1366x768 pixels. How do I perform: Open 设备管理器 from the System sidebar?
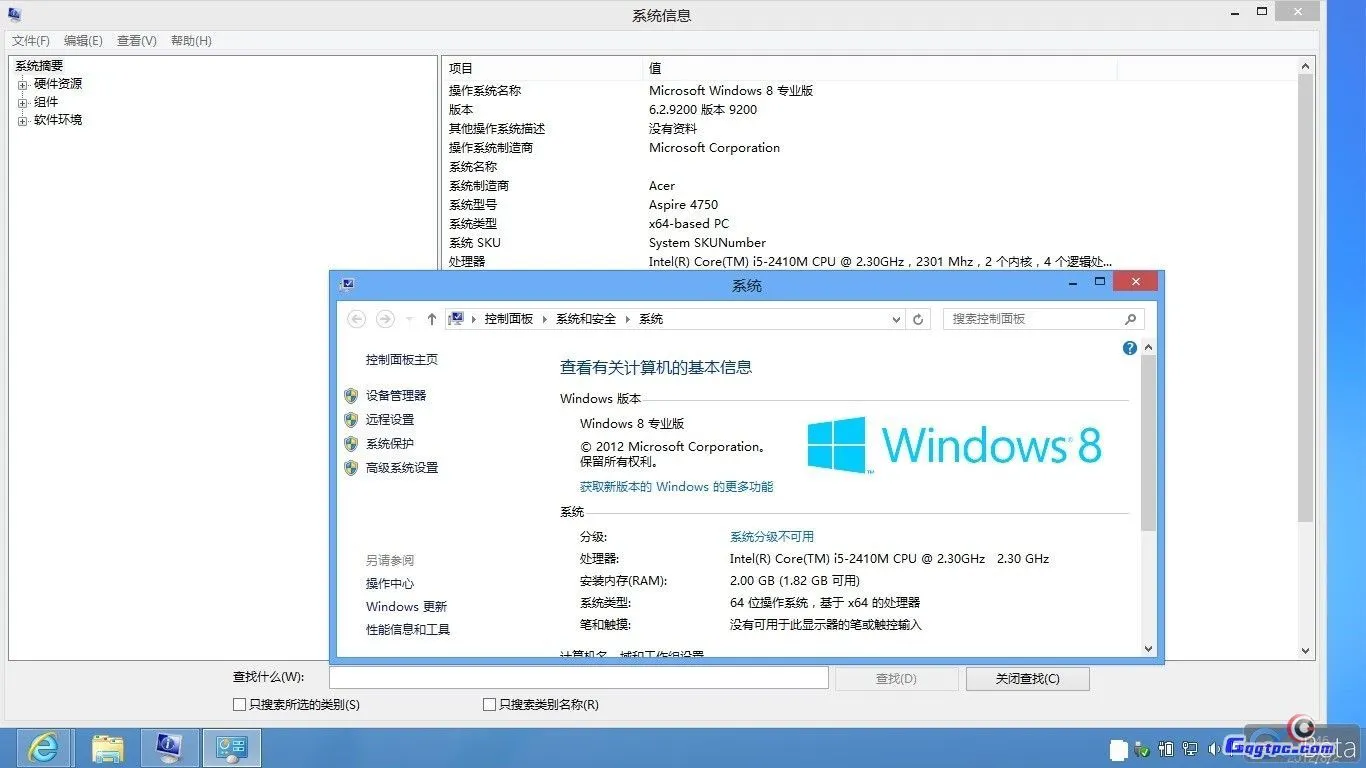tap(398, 395)
